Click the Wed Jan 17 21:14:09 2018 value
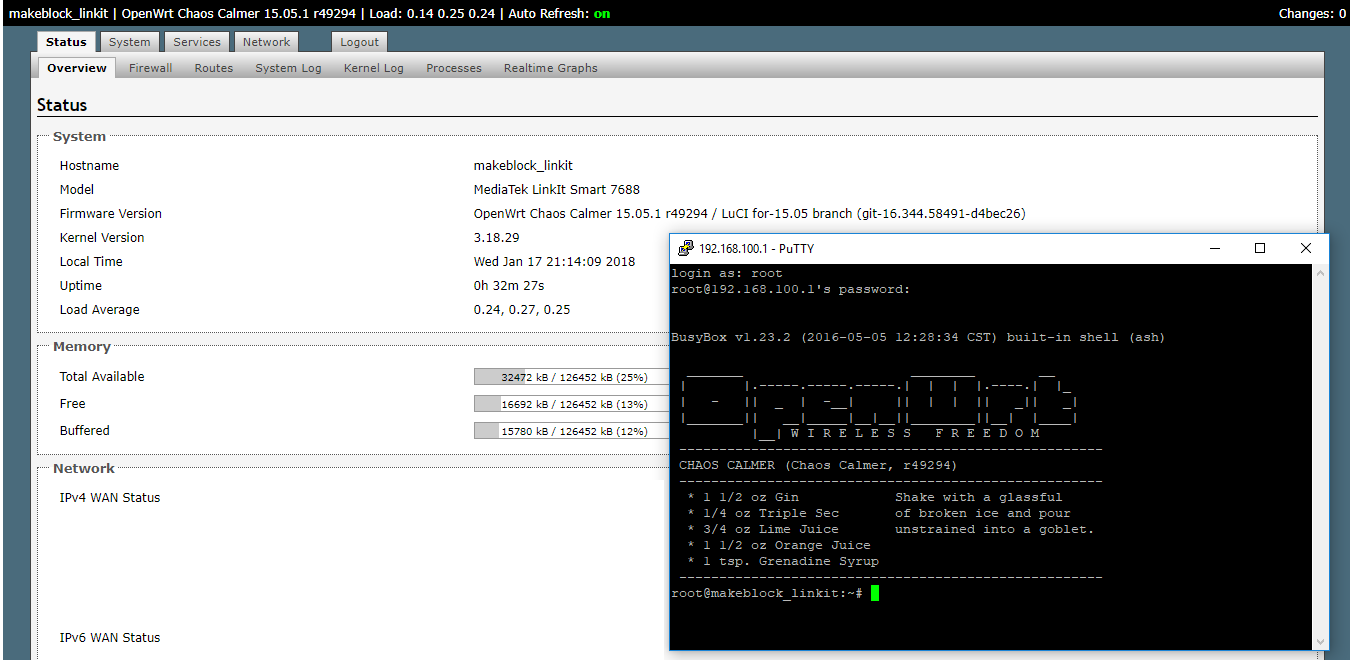1350x660 pixels. tap(555, 262)
